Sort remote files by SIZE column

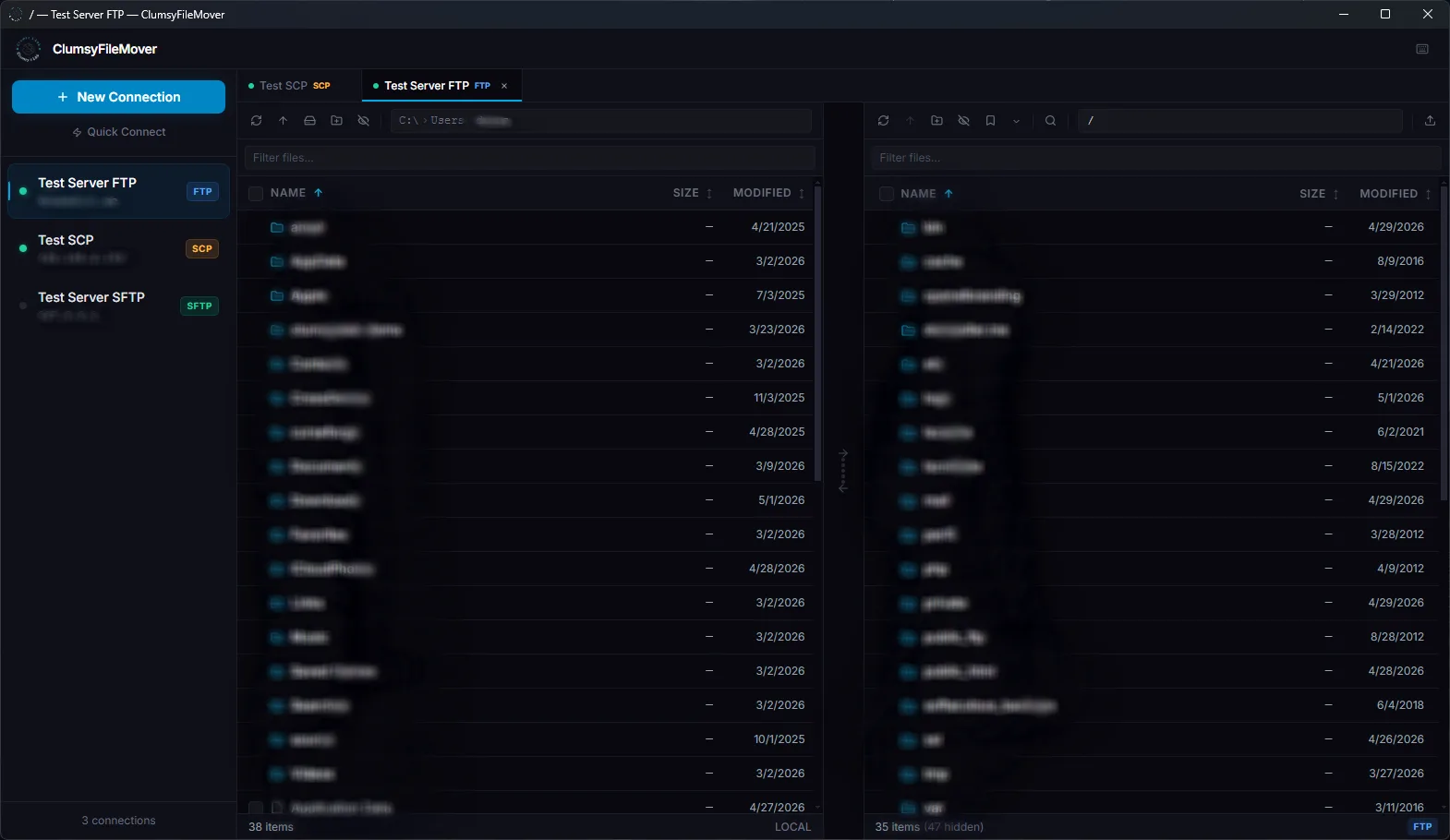1319,194
